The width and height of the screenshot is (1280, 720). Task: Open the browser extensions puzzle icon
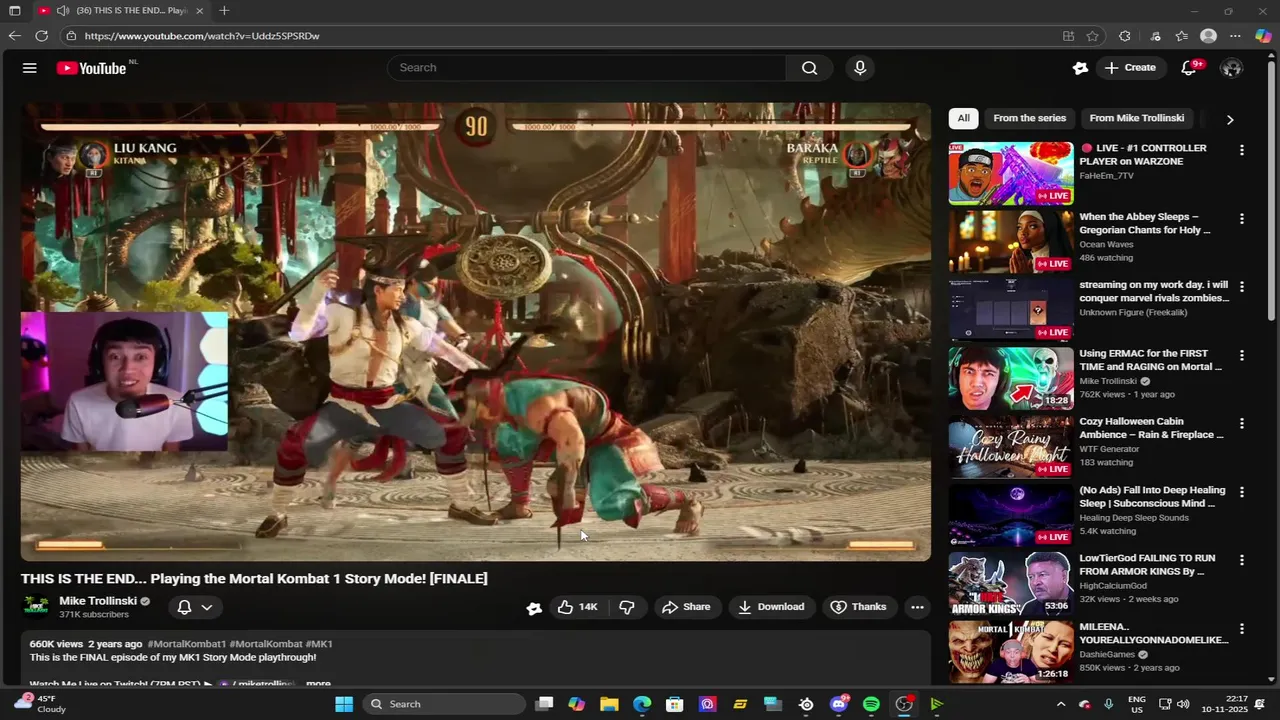[x=1125, y=36]
